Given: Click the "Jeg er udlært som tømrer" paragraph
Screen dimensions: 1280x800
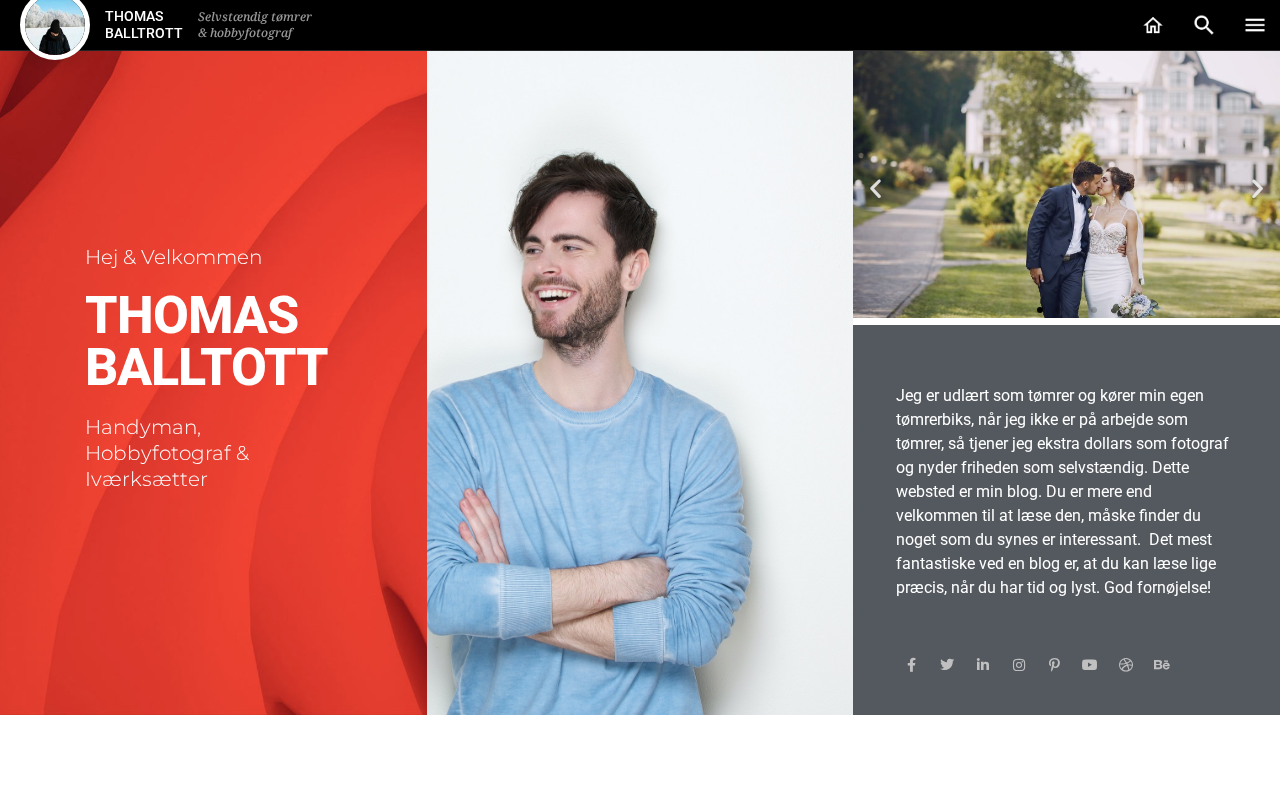Looking at the screenshot, I should (x=1063, y=491).
